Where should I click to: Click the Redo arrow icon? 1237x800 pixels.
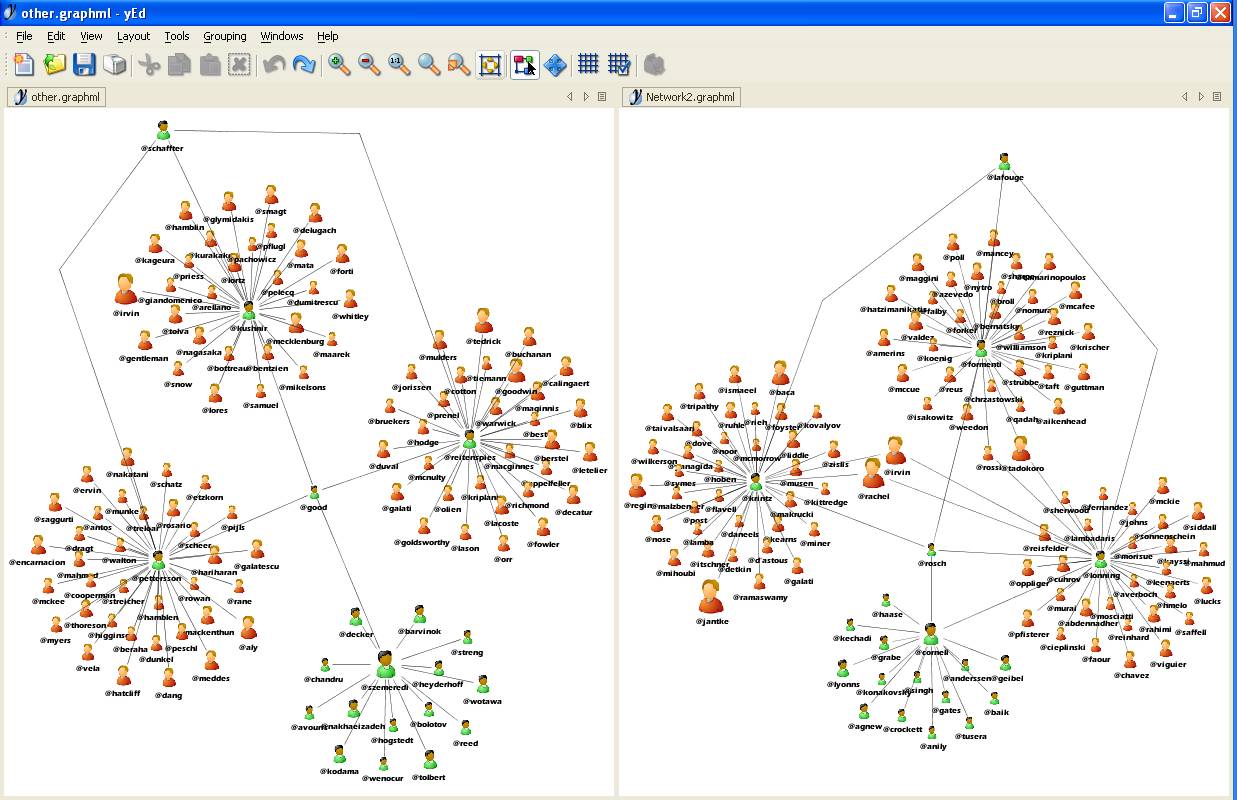tap(304, 65)
